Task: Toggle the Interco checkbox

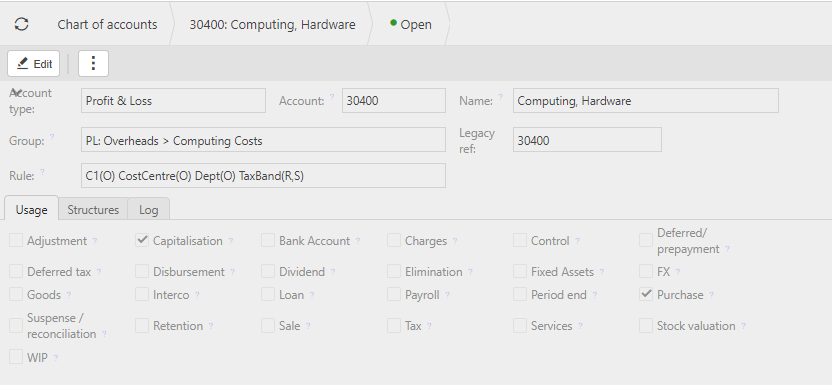Action: 142,294
